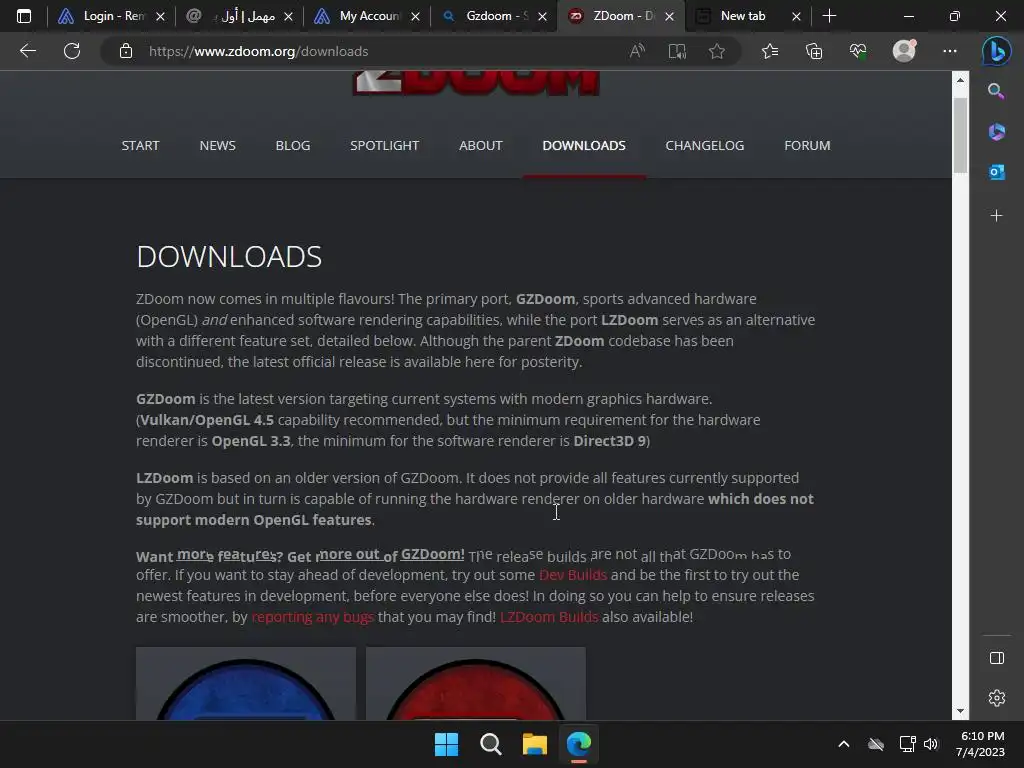The height and width of the screenshot is (768, 1024).
Task: Open the tab actions menu icon
Action: (24, 16)
